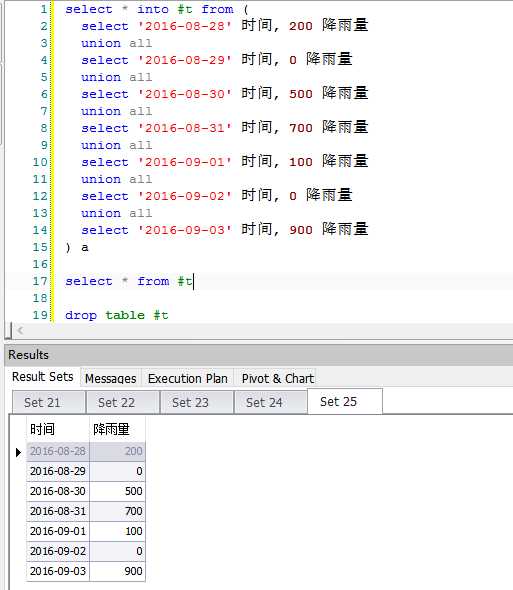Select the 2016-08-29 date cell
The width and height of the screenshot is (513, 590).
58,471
